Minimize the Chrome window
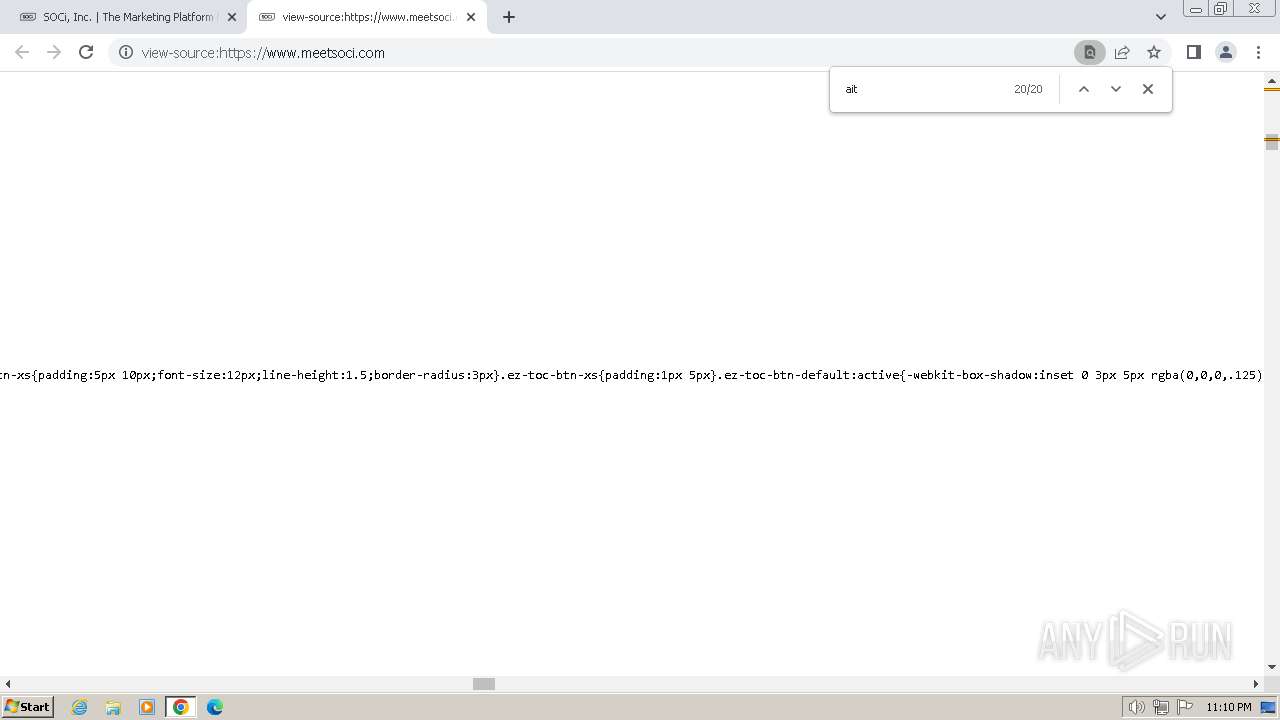Screen dimensions: 1280x720 (x=1195, y=9)
